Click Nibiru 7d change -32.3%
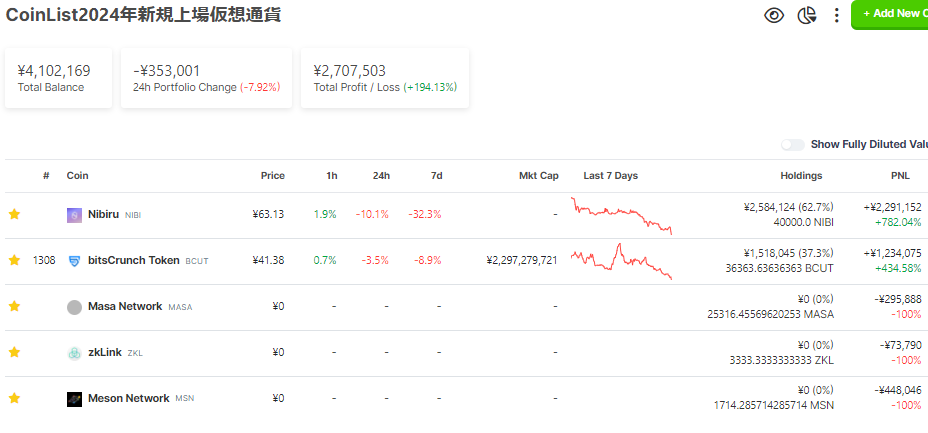The height and width of the screenshot is (433, 928). [424, 214]
